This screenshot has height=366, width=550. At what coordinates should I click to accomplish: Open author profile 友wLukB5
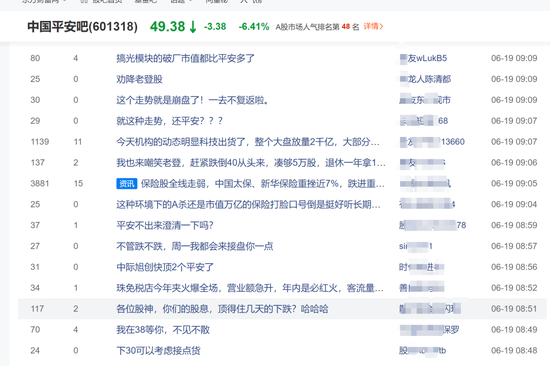pyautogui.click(x=423, y=58)
